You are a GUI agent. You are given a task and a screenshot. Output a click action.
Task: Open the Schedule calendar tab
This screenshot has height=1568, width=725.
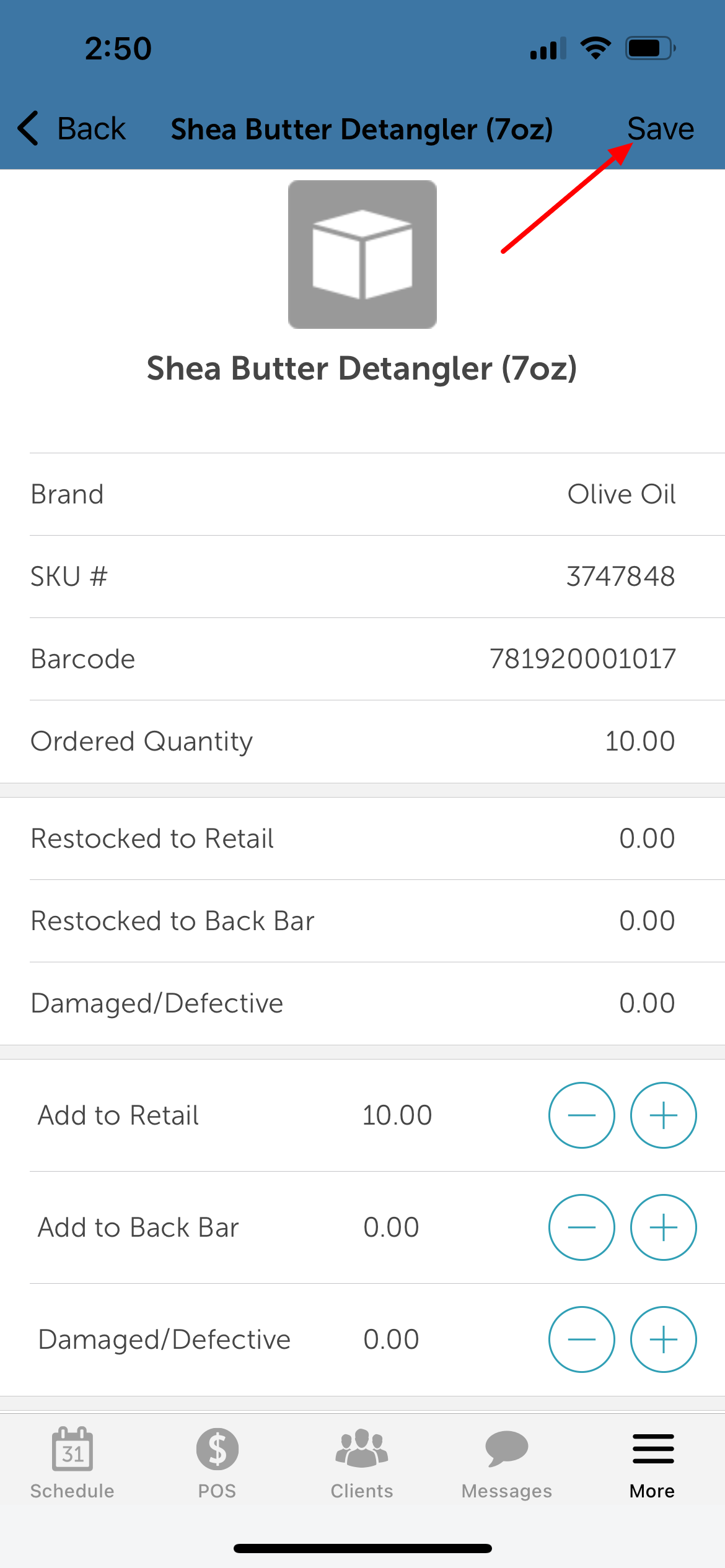point(72,1463)
